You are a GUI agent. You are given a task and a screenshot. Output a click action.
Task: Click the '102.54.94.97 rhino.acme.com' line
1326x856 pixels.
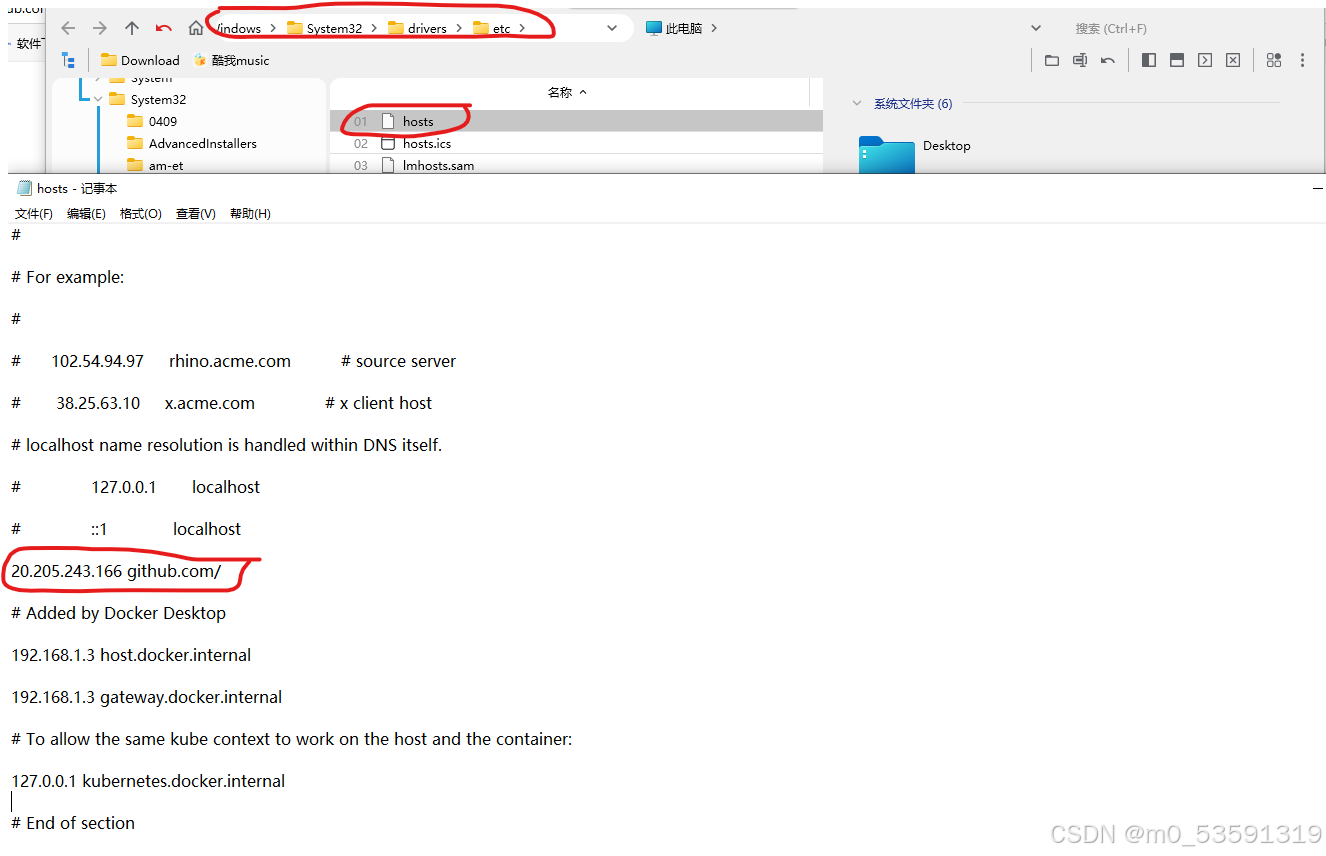(234, 361)
